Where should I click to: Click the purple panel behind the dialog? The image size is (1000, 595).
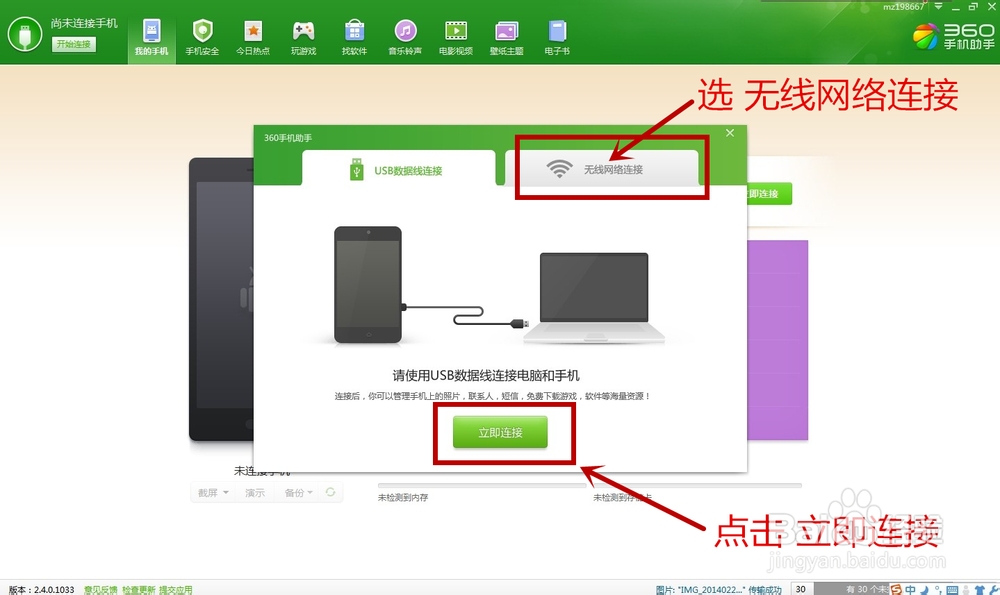pos(777,340)
